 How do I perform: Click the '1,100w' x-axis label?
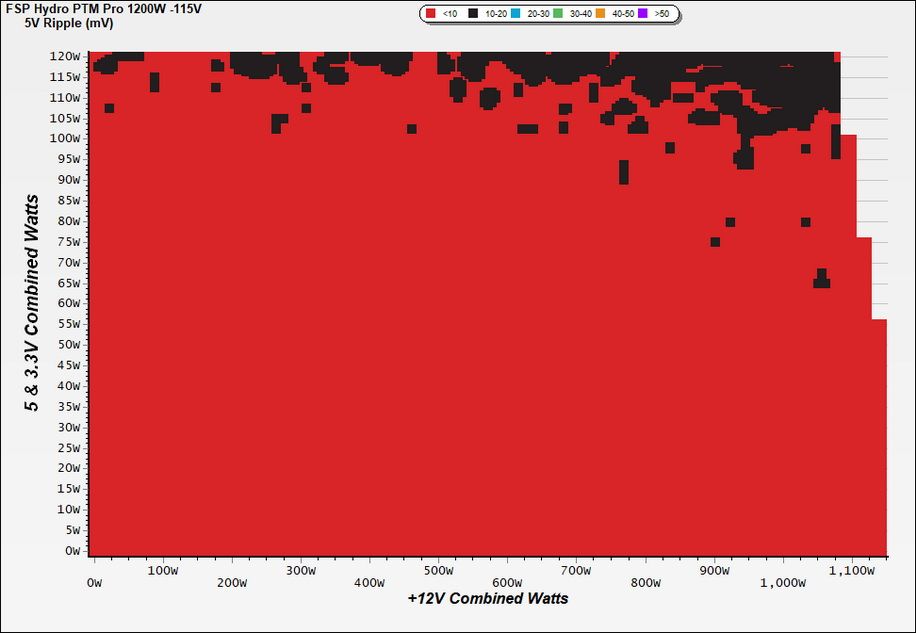pyautogui.click(x=852, y=571)
